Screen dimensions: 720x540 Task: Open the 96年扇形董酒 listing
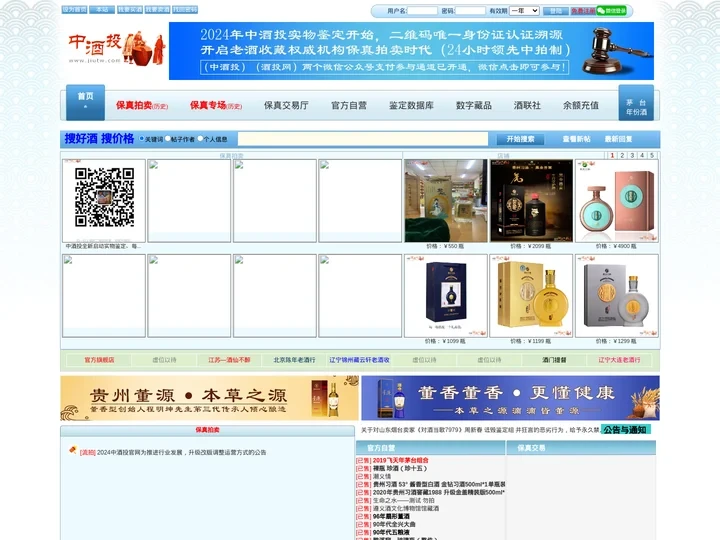coord(391,517)
